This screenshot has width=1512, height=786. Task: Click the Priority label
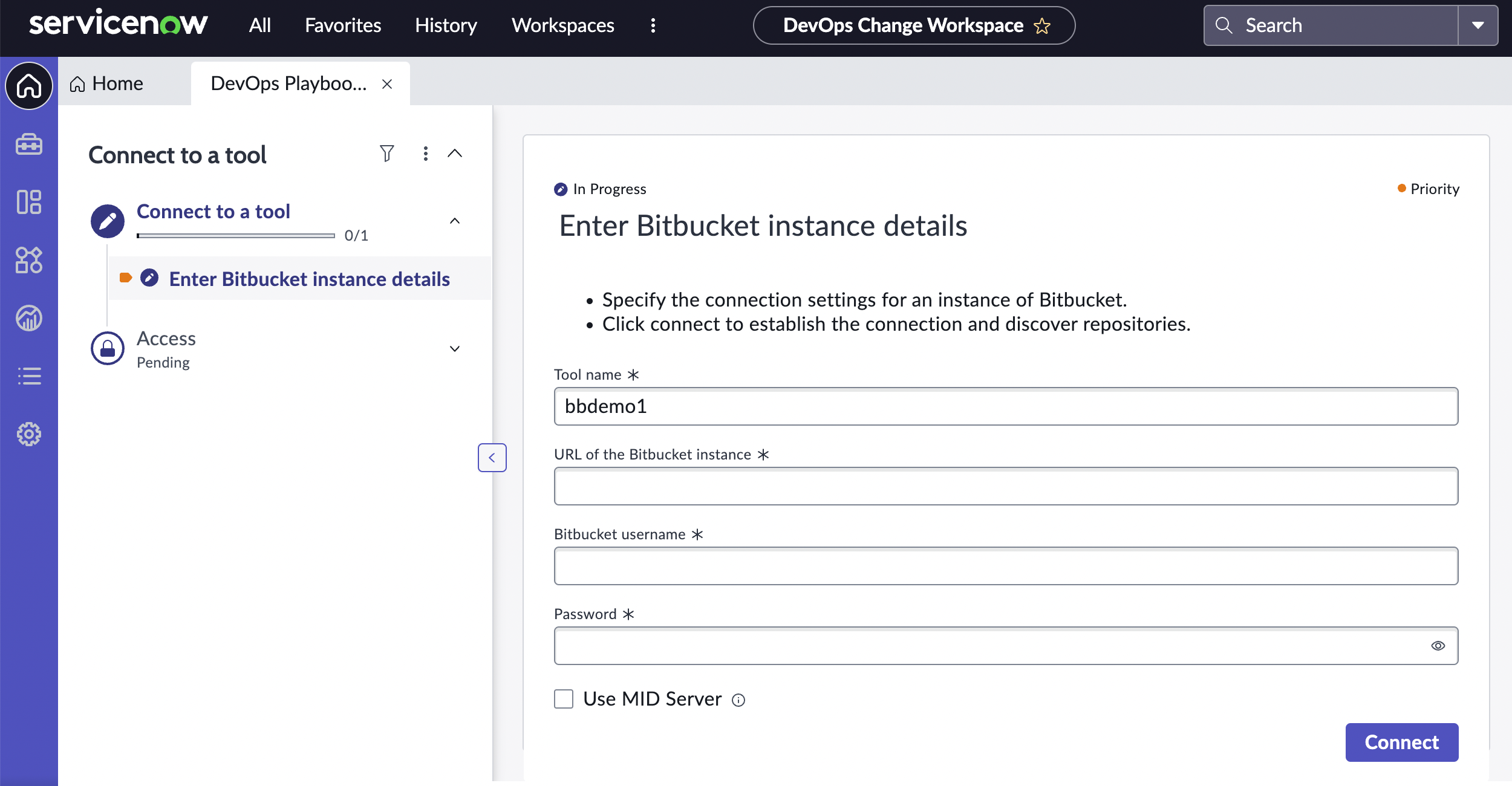pyautogui.click(x=1435, y=189)
